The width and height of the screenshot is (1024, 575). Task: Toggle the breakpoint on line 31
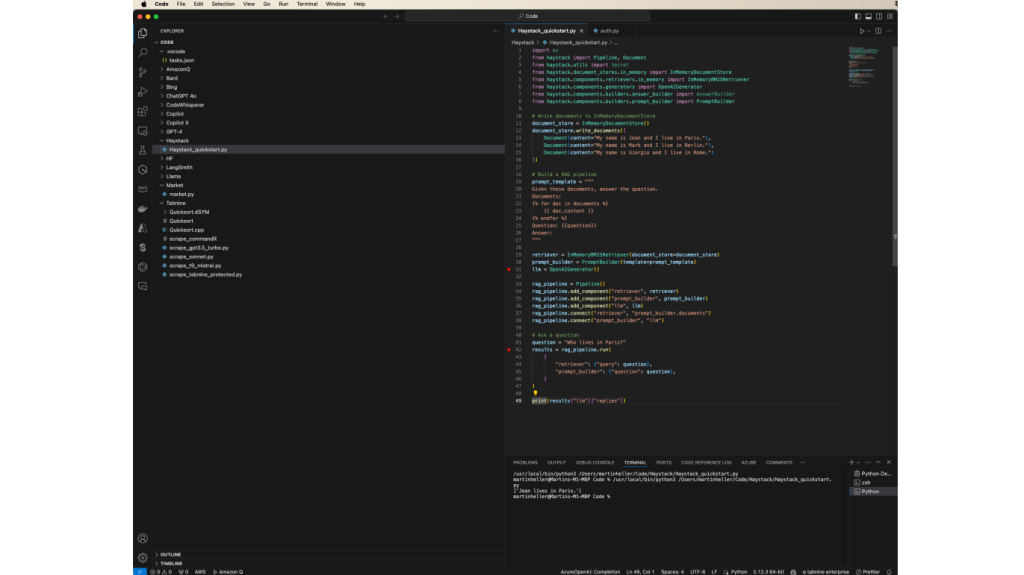pos(508,270)
